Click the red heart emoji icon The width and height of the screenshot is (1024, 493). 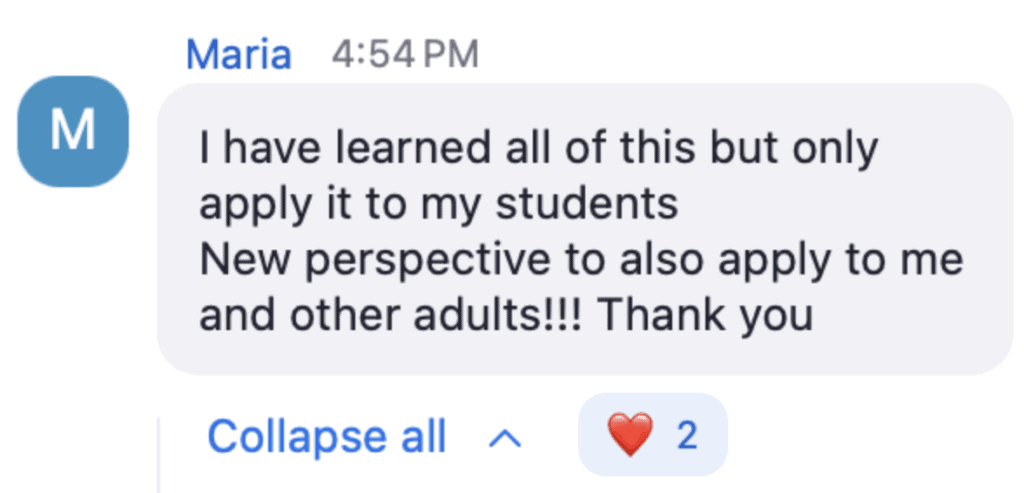tap(630, 437)
